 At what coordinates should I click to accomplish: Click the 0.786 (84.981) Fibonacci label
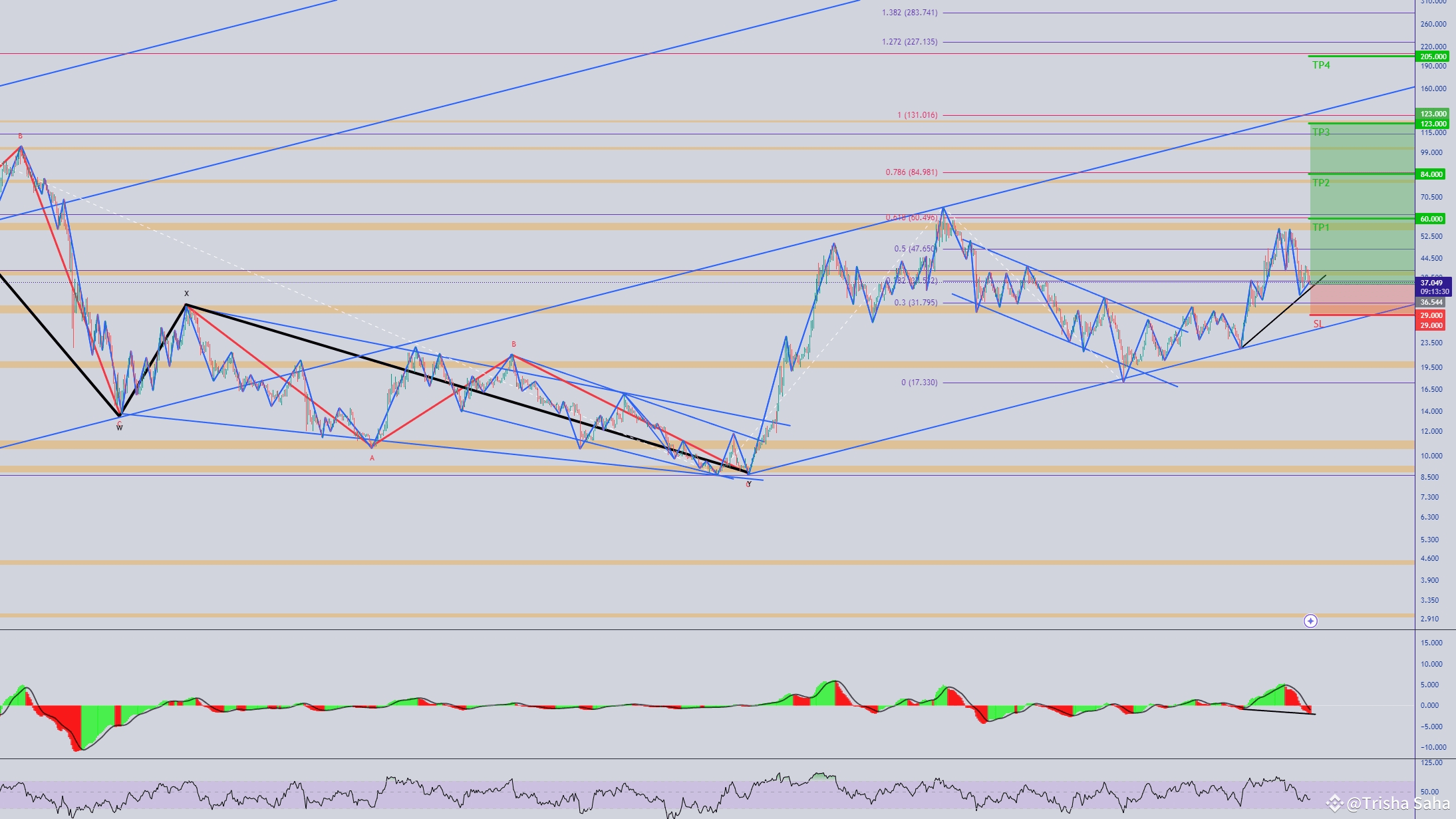coord(911,172)
